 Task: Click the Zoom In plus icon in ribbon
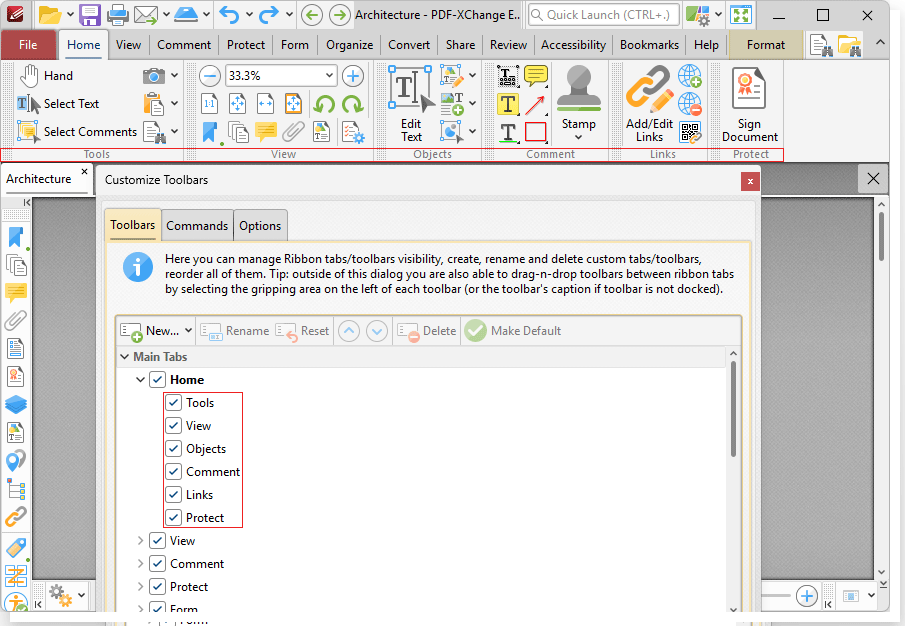tap(353, 76)
